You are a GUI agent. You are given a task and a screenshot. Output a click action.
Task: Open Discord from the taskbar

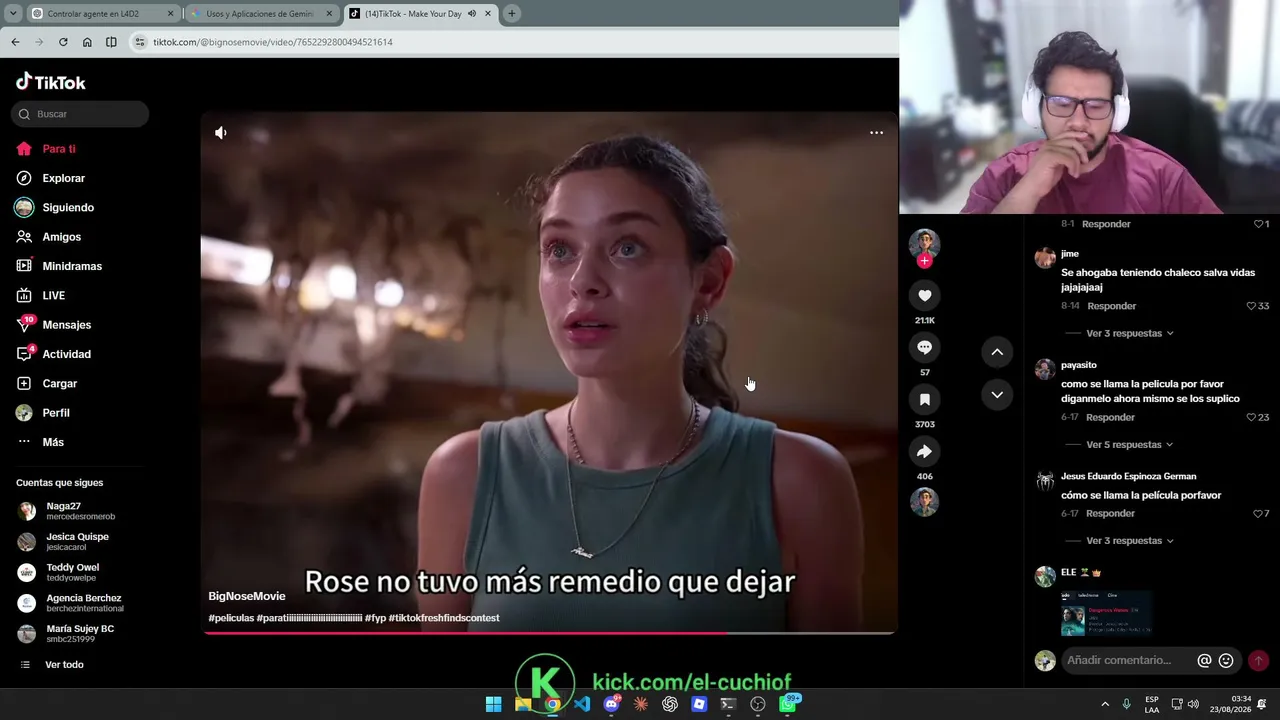[x=611, y=704]
